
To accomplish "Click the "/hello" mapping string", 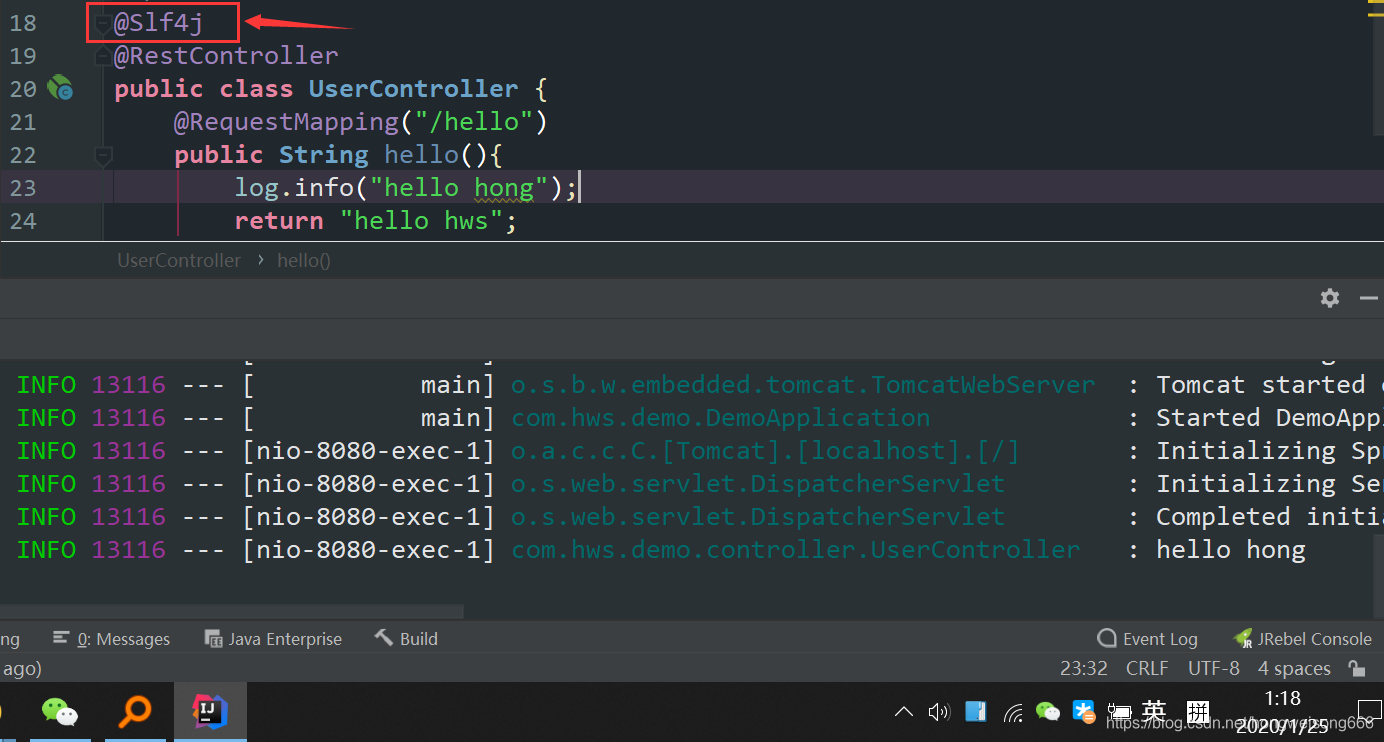I will point(474,122).
